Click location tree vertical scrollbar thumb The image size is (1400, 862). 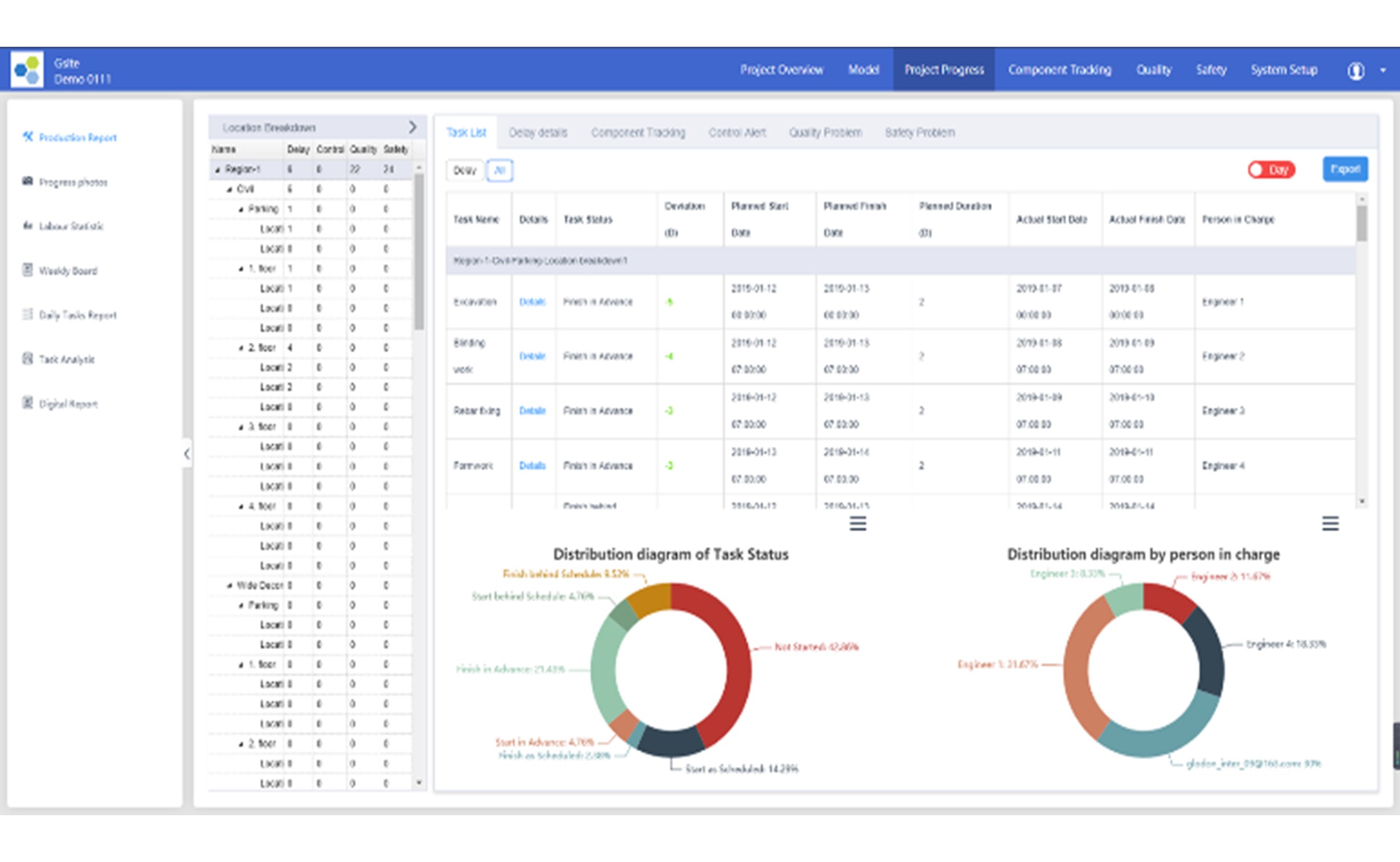[x=419, y=251]
